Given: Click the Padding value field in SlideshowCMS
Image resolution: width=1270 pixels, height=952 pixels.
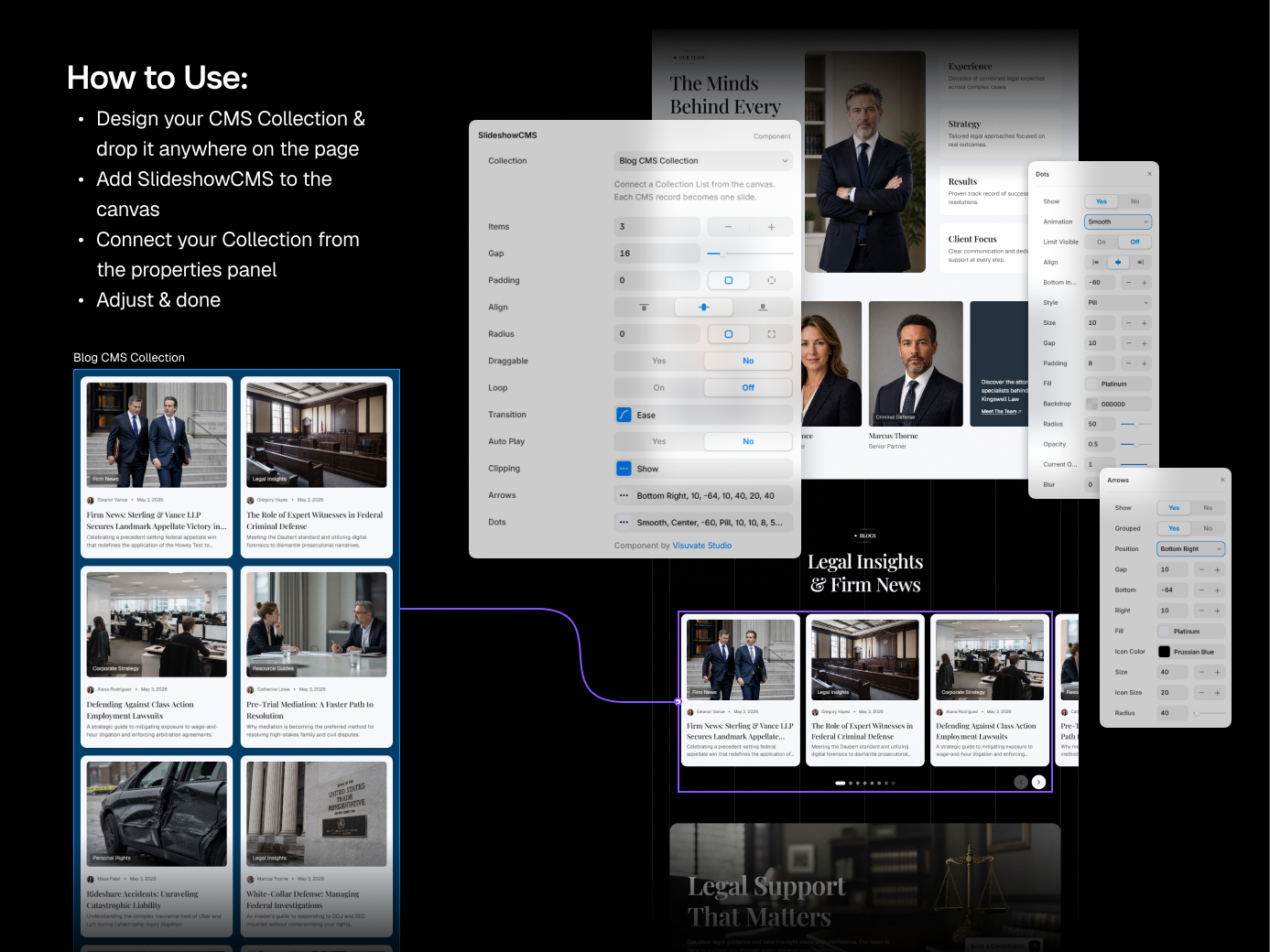Looking at the screenshot, I should (x=657, y=280).
